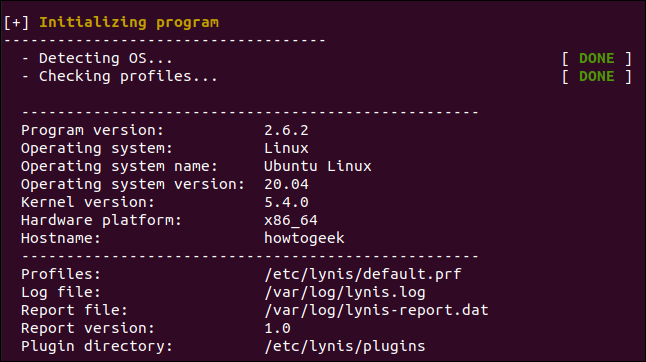Click the /var/log/lynis-report.dat path
Image resolution: width=646 pixels, height=362 pixels.
coord(376,311)
